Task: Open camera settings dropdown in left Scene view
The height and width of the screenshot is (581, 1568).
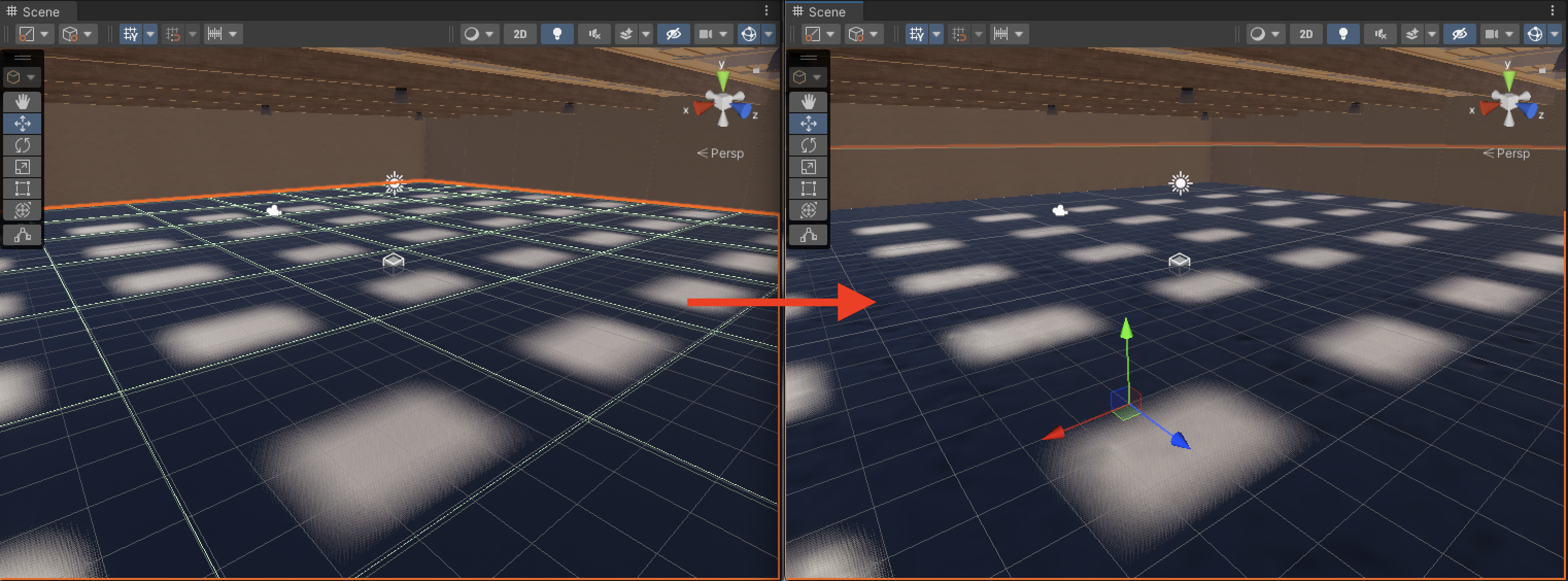Action: [713, 34]
